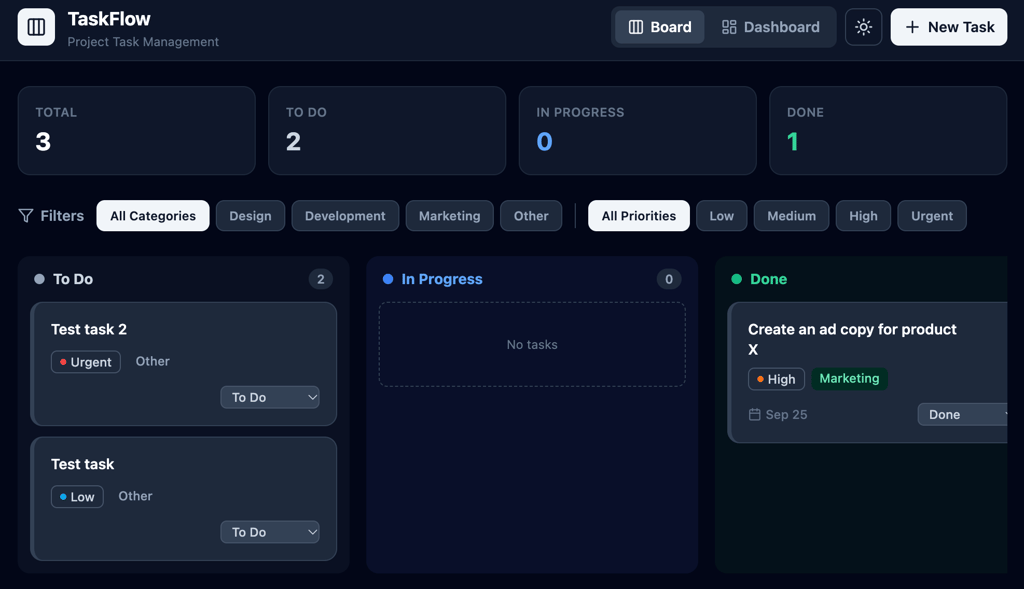1024x589 pixels.
Task: Open the Done status dropdown on ad copy card
Action: point(963,415)
